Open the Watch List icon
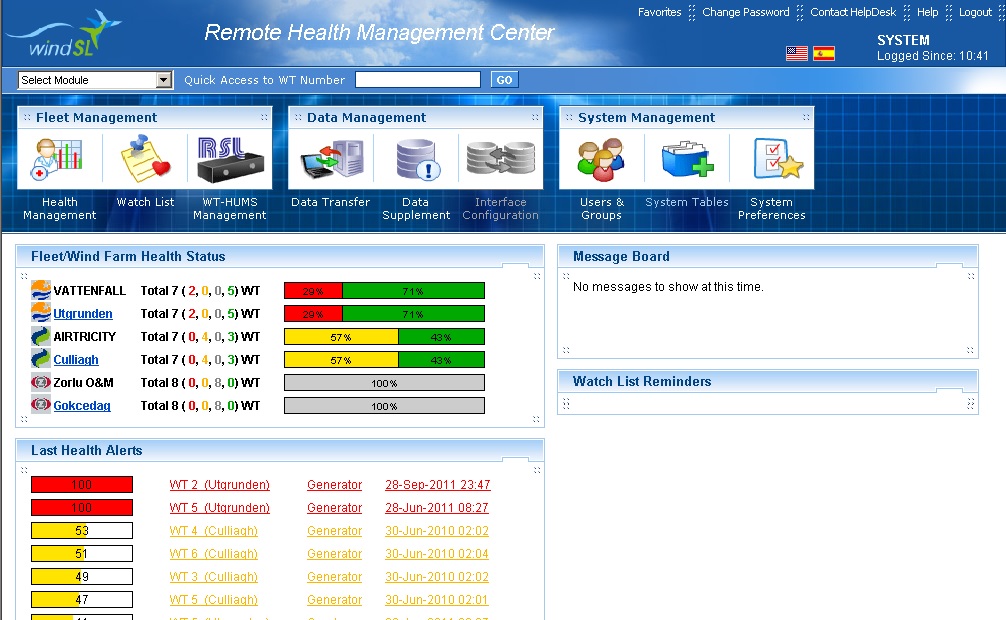1006x620 pixels. click(145, 159)
